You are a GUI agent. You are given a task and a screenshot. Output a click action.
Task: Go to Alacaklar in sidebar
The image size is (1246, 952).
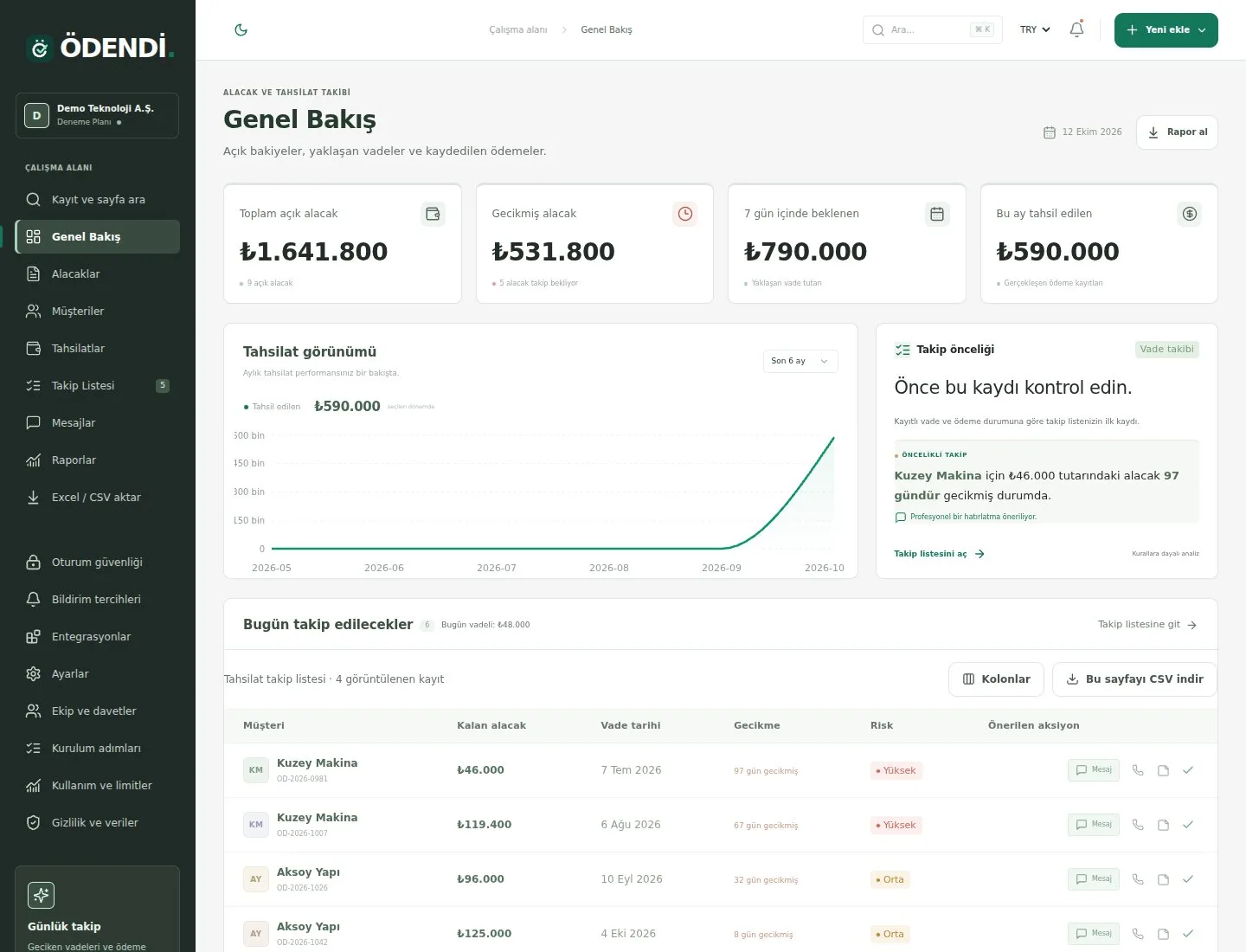(x=97, y=273)
